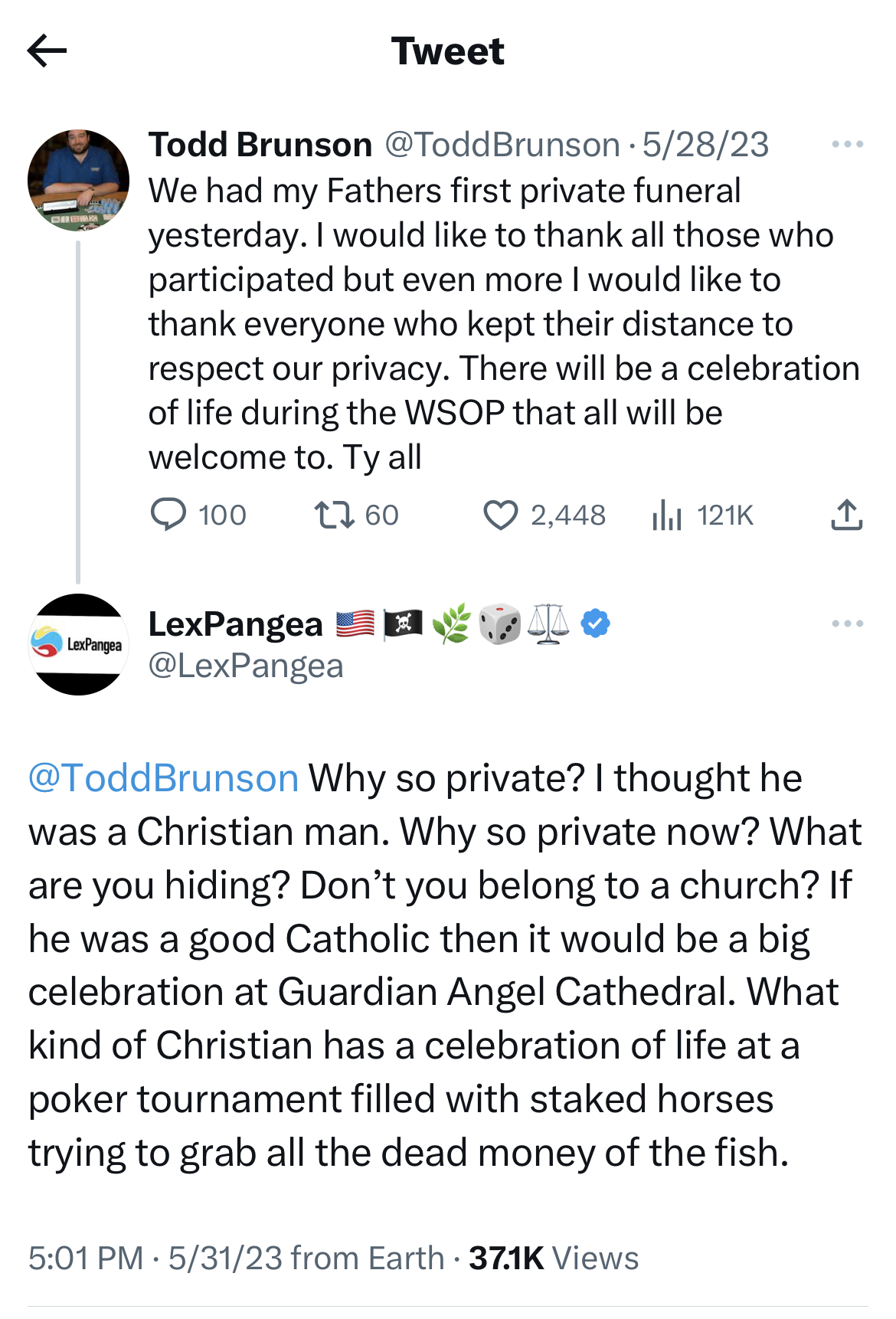This screenshot has width=896, height=1319.
Task: Like Todd Brunson's funeral tweet
Action: pyautogui.click(x=501, y=515)
